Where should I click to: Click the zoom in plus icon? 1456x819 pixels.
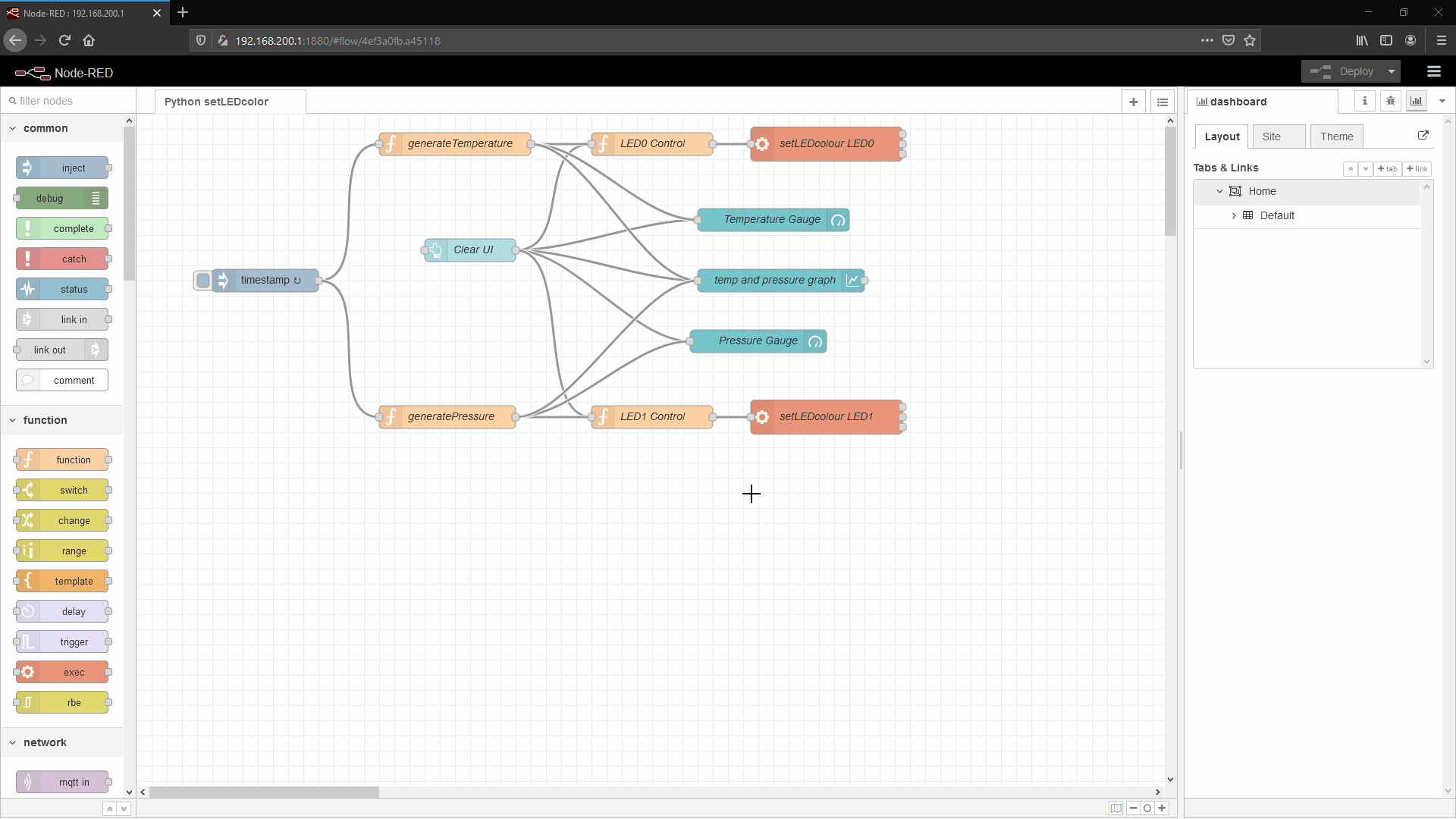coord(1162,808)
